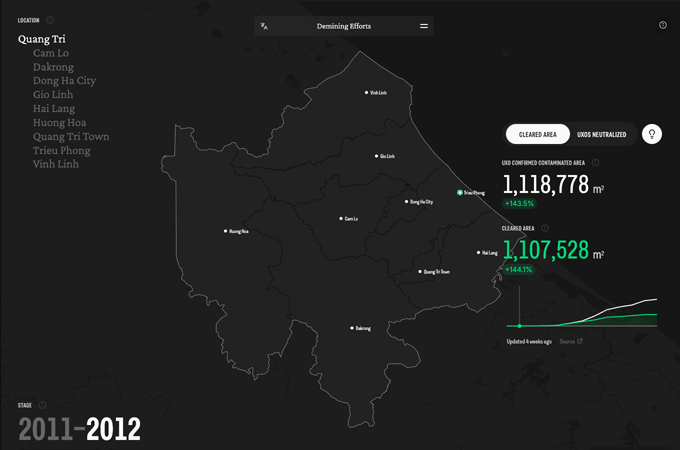Image resolution: width=680 pixels, height=450 pixels.
Task: Open the hamburger menu beside Demining Efforts
Action: point(424,26)
